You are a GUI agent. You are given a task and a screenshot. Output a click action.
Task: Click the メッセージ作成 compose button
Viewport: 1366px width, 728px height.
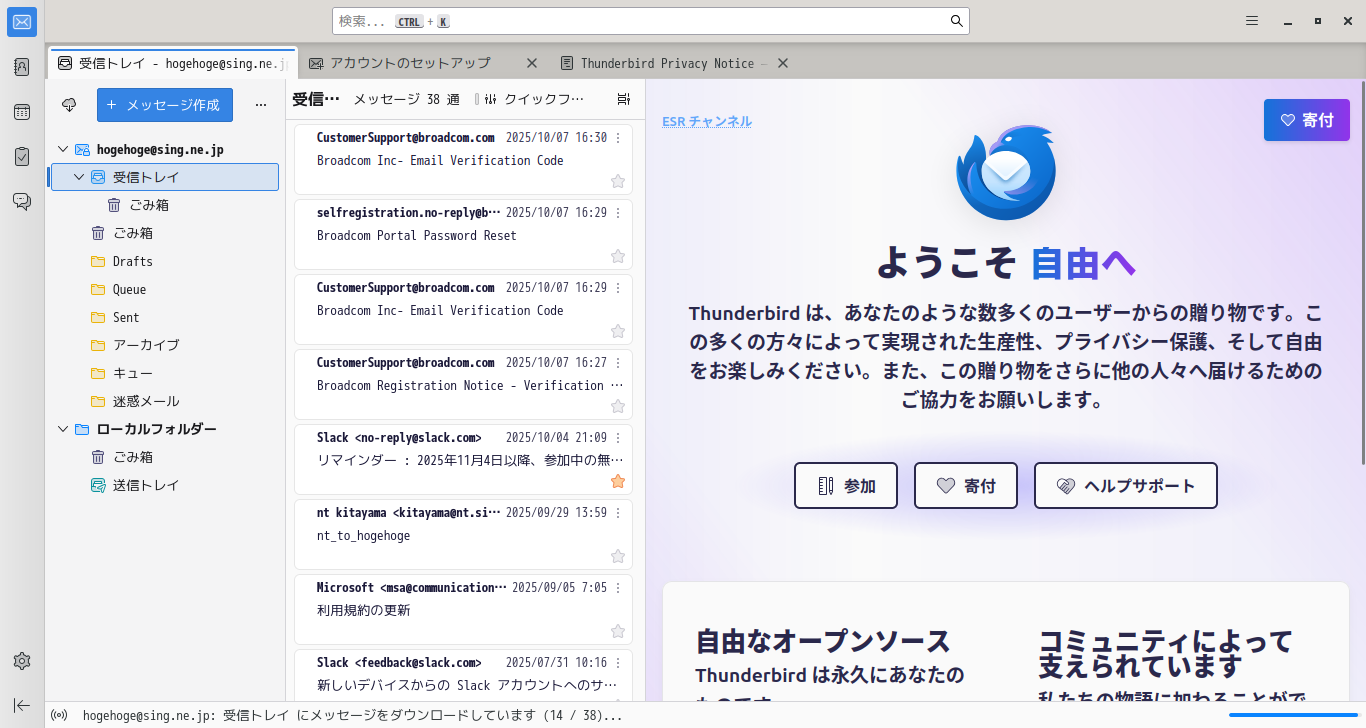165,105
